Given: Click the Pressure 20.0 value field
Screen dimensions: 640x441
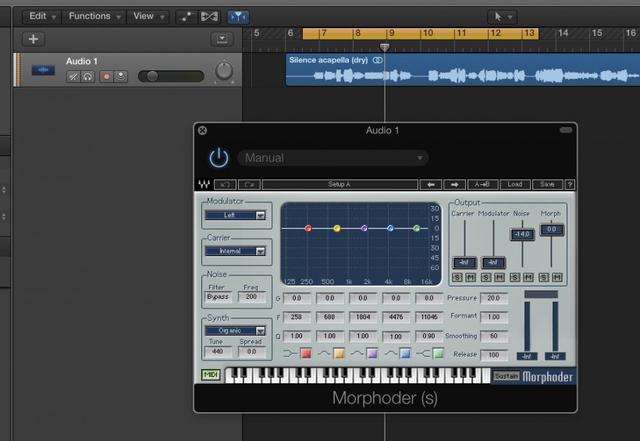Looking at the screenshot, I should point(494,298).
